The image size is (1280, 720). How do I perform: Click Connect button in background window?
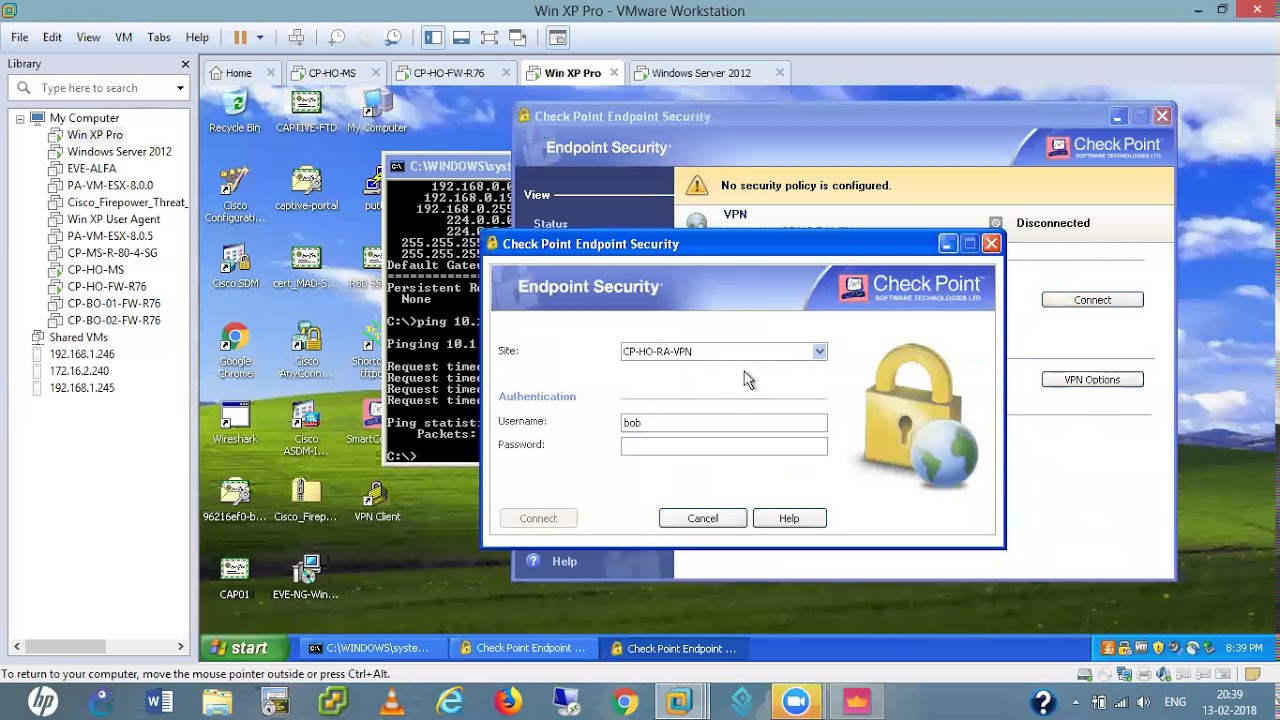pyautogui.click(x=1092, y=300)
